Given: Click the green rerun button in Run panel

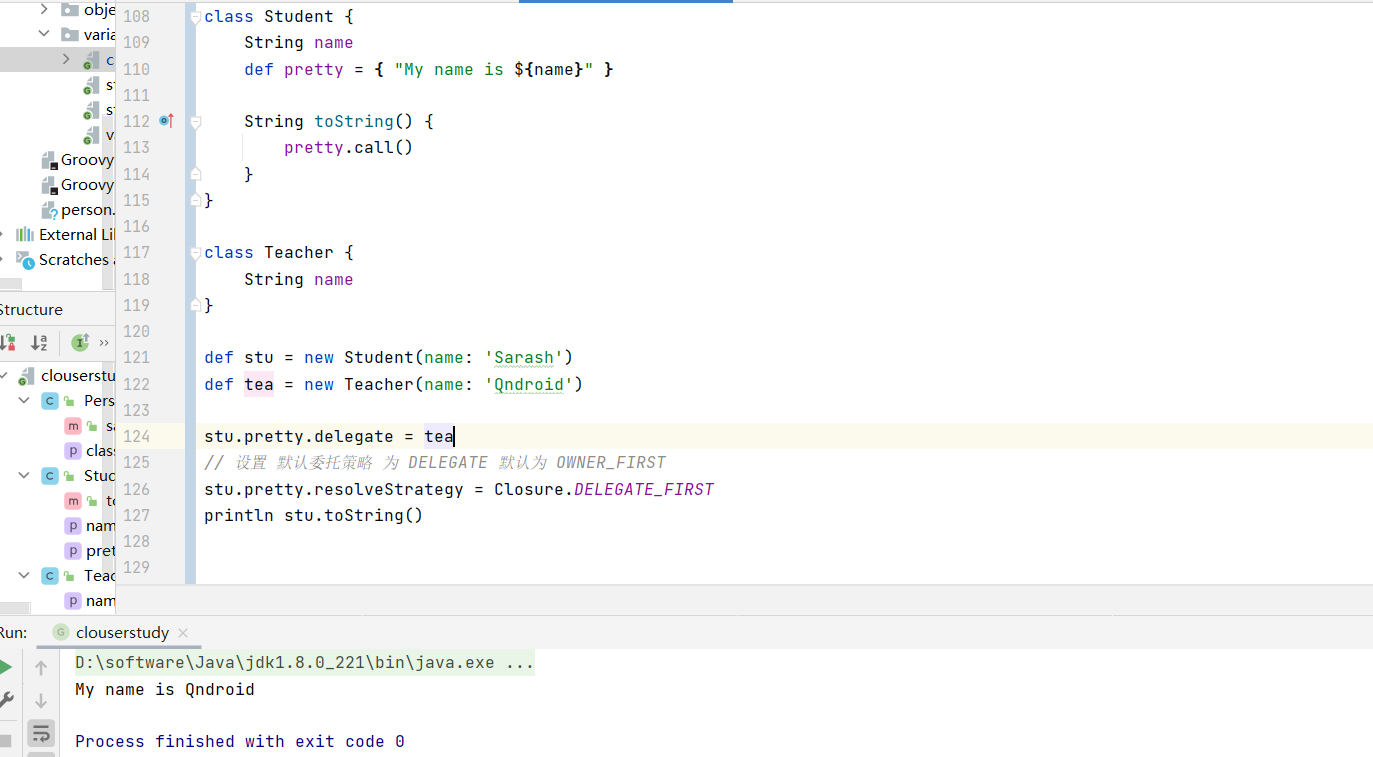Looking at the screenshot, I should click(6, 668).
